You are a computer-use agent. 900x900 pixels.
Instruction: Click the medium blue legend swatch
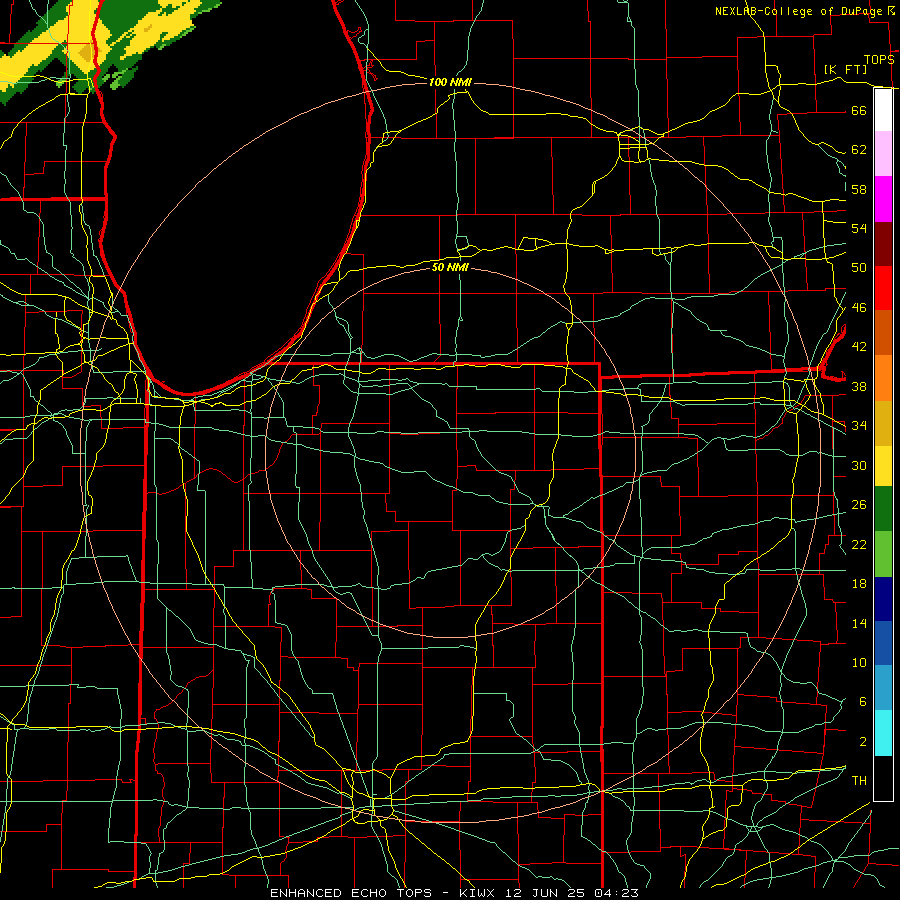[883, 643]
